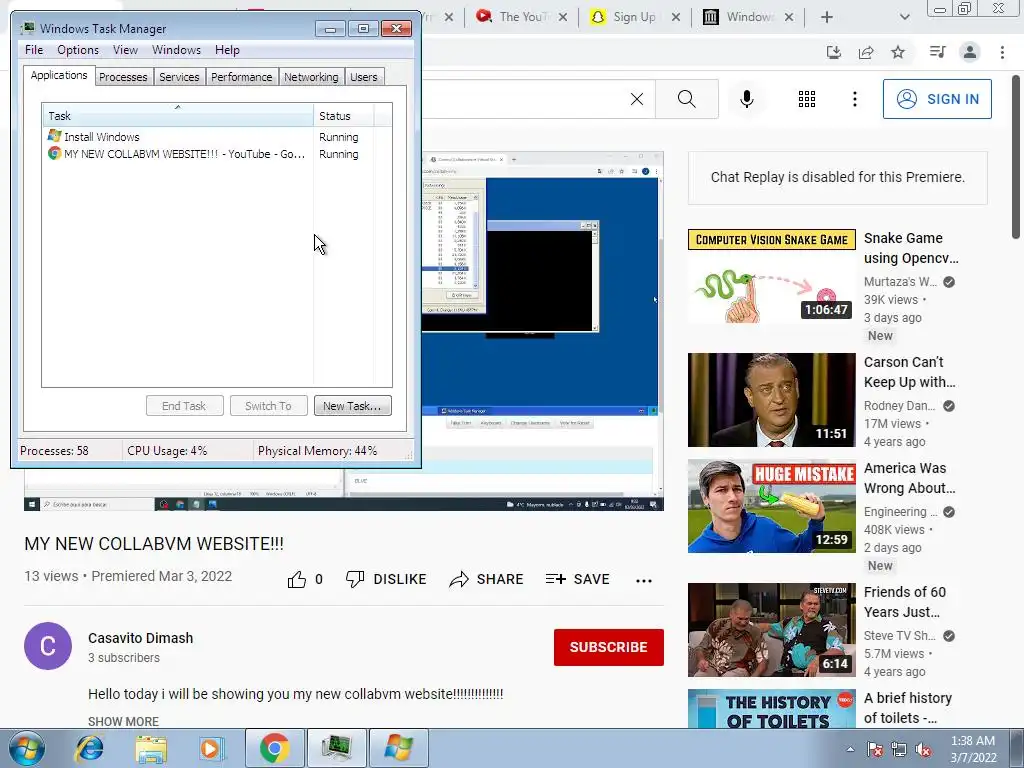Open America Was Wrong About video thumbnail
Image resolution: width=1024 pixels, height=768 pixels.
click(771, 506)
